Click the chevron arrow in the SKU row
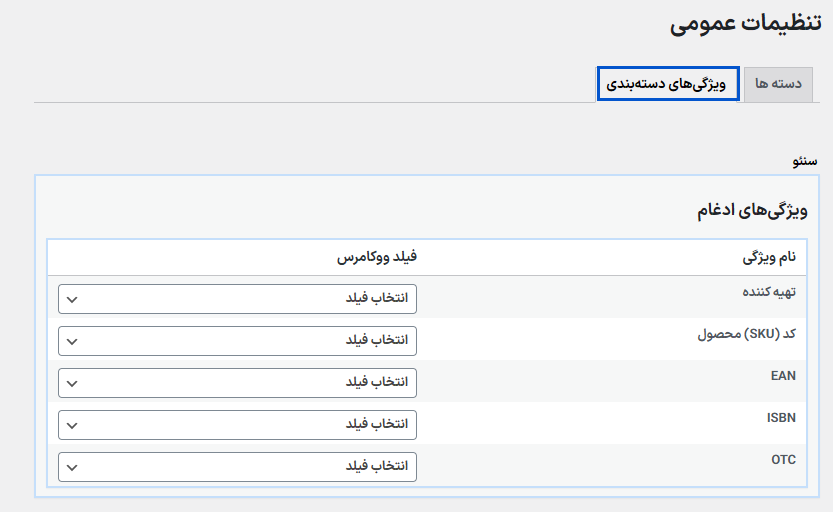The width and height of the screenshot is (833, 512). [72, 340]
